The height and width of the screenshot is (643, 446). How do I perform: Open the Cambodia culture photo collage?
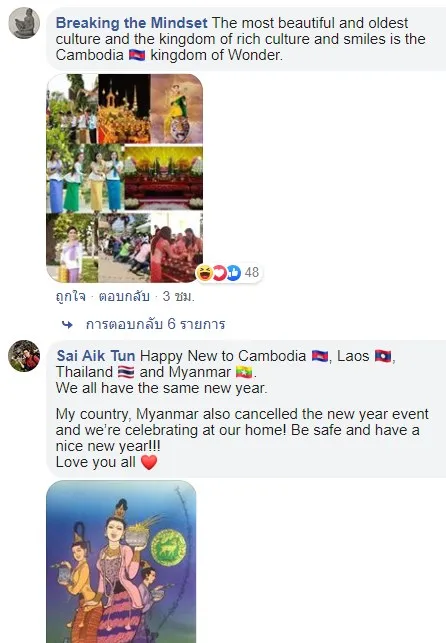click(x=124, y=178)
